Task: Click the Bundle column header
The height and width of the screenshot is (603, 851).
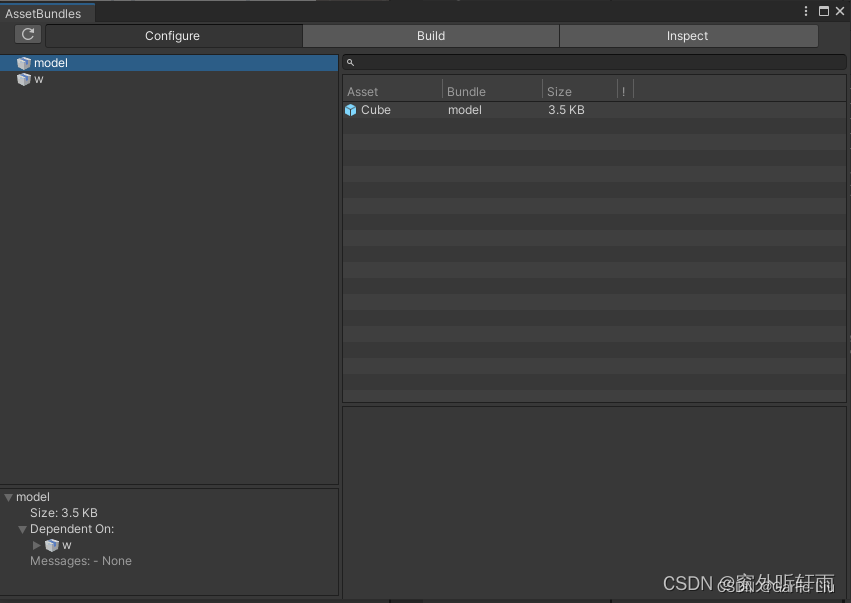Action: pyautogui.click(x=465, y=91)
